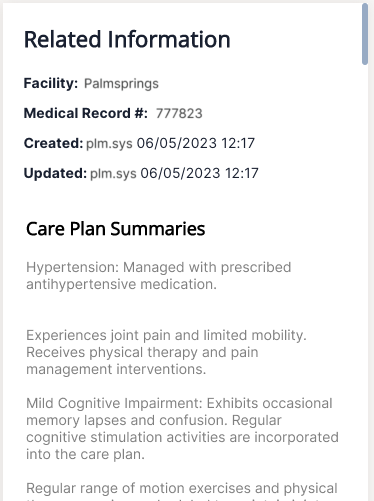Click the Related Information heading

coord(127,39)
